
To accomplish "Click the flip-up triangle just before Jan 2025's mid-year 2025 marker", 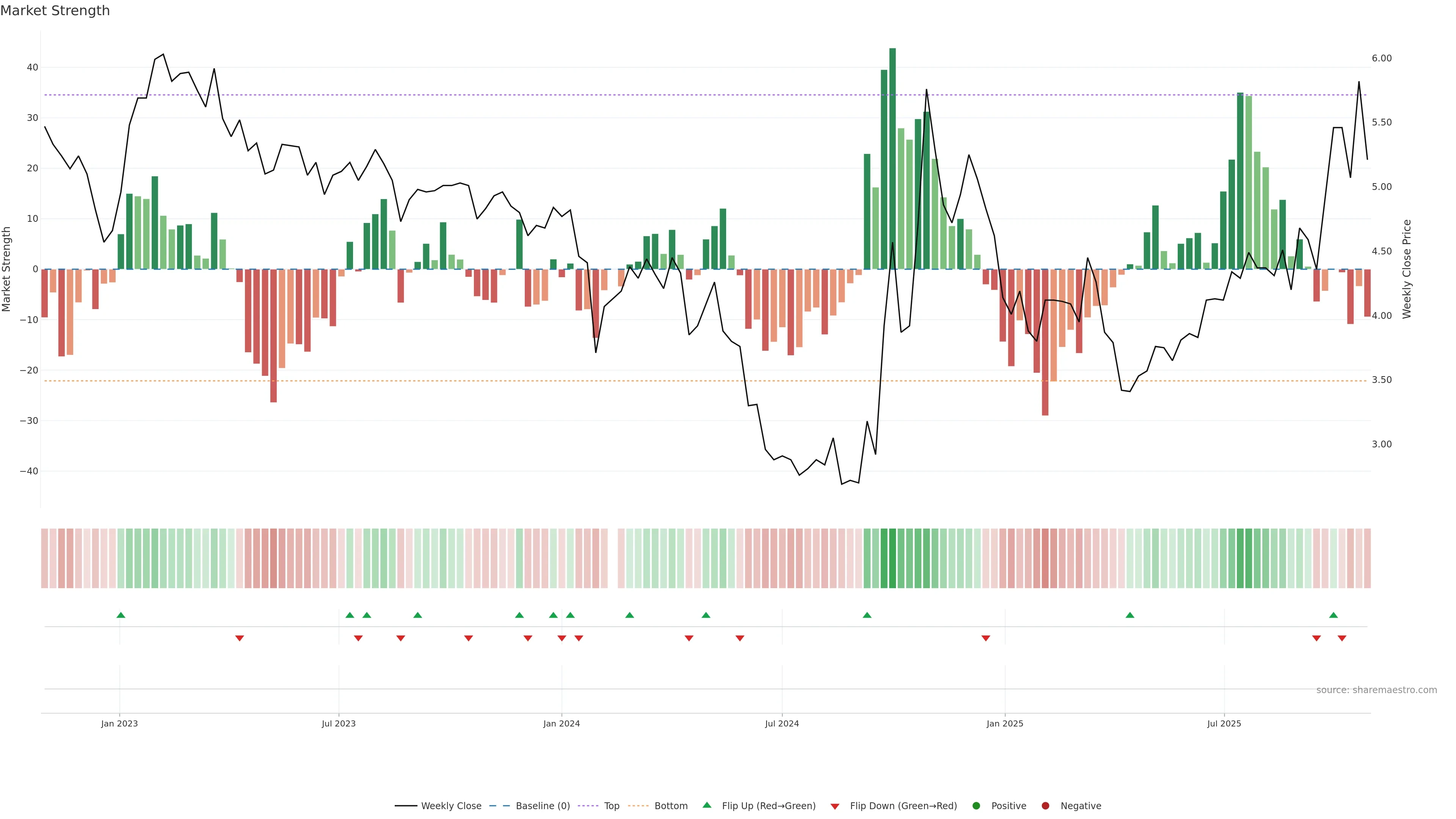I will point(1130,615).
